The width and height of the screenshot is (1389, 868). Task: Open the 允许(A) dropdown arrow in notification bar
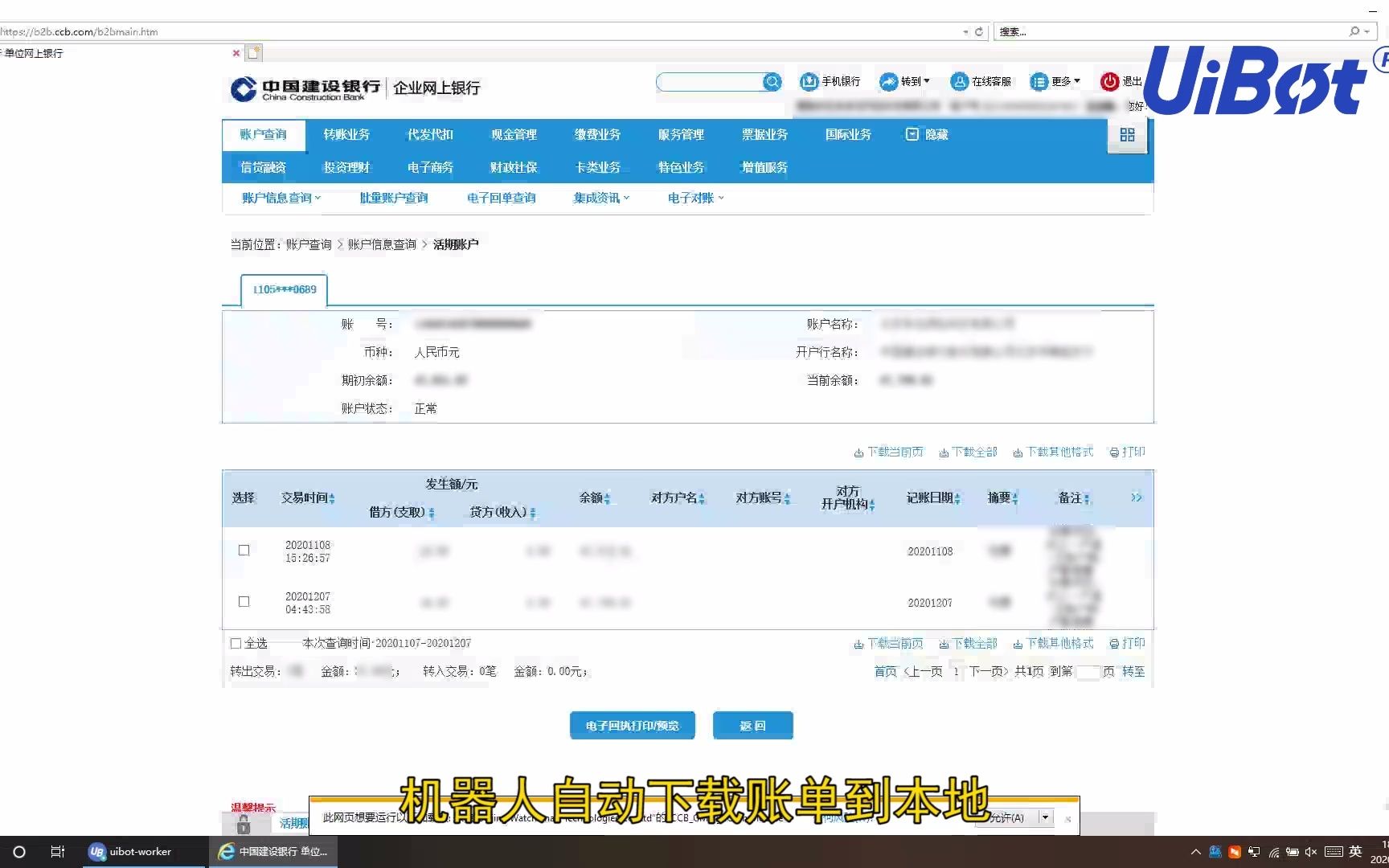(1045, 817)
